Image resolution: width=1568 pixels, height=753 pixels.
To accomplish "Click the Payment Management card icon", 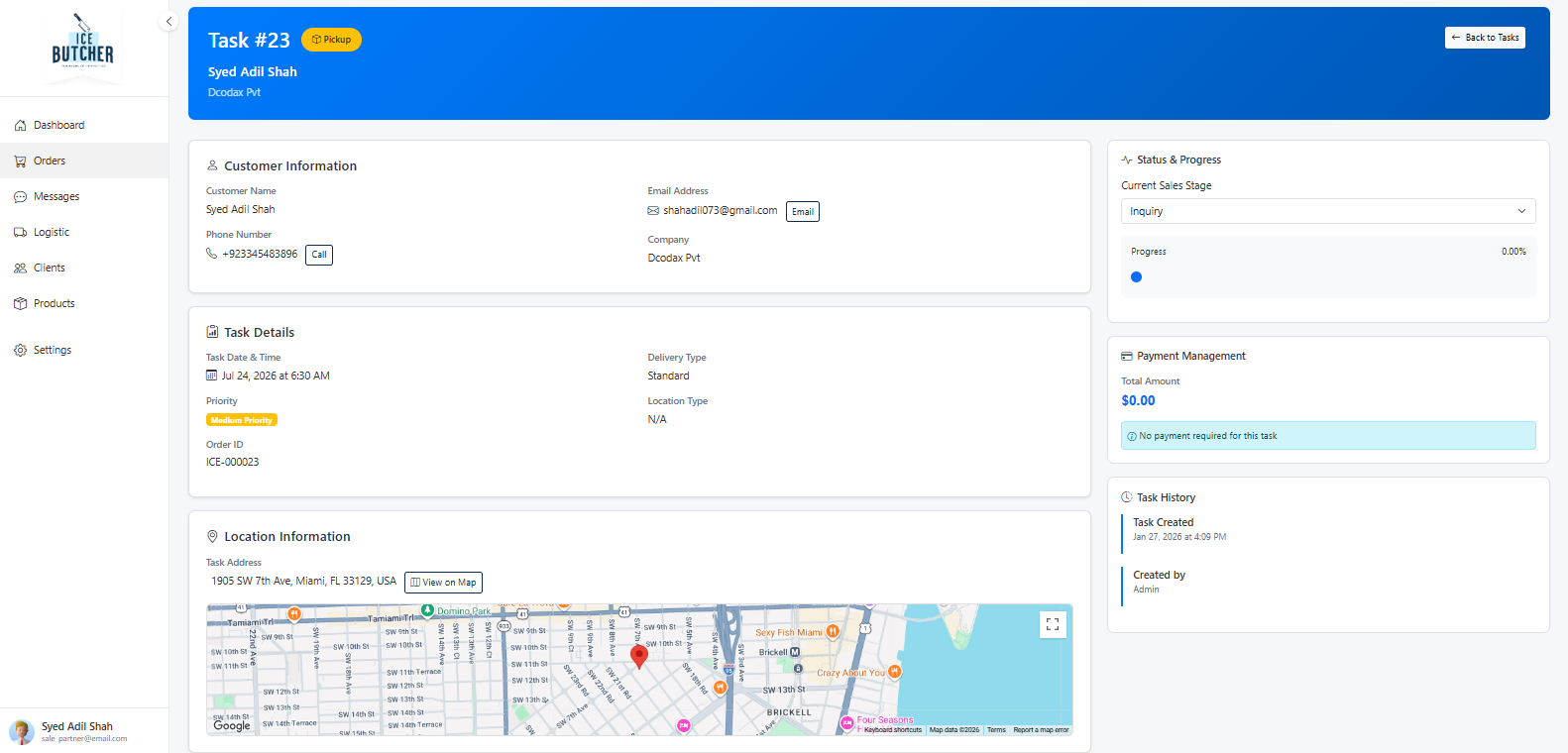I will coord(1127,356).
